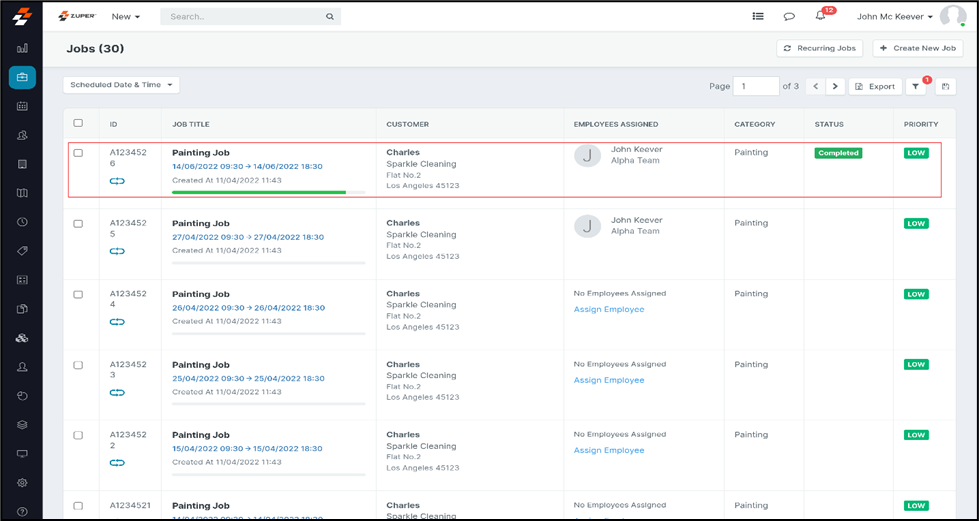Toggle the select-all checkbox in table header

[78, 124]
